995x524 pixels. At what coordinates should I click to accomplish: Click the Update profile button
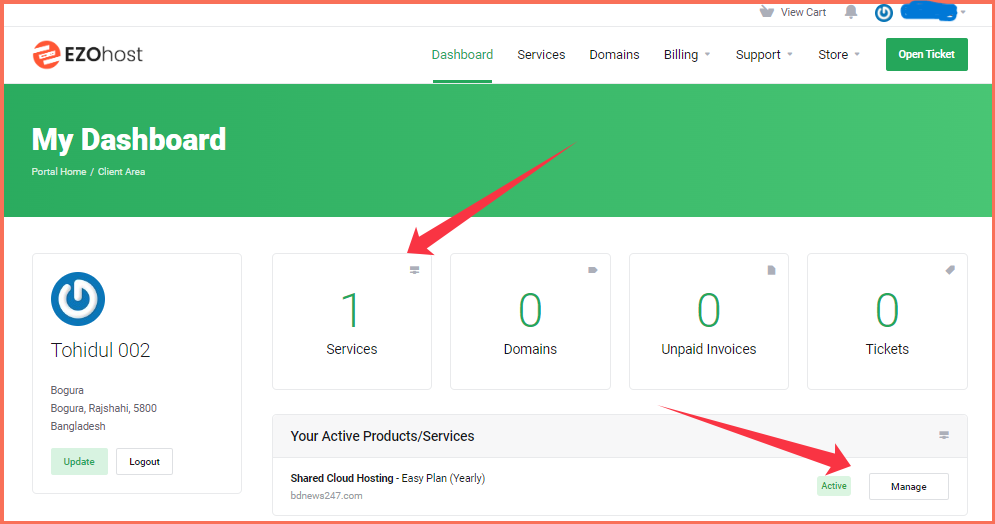pos(79,462)
